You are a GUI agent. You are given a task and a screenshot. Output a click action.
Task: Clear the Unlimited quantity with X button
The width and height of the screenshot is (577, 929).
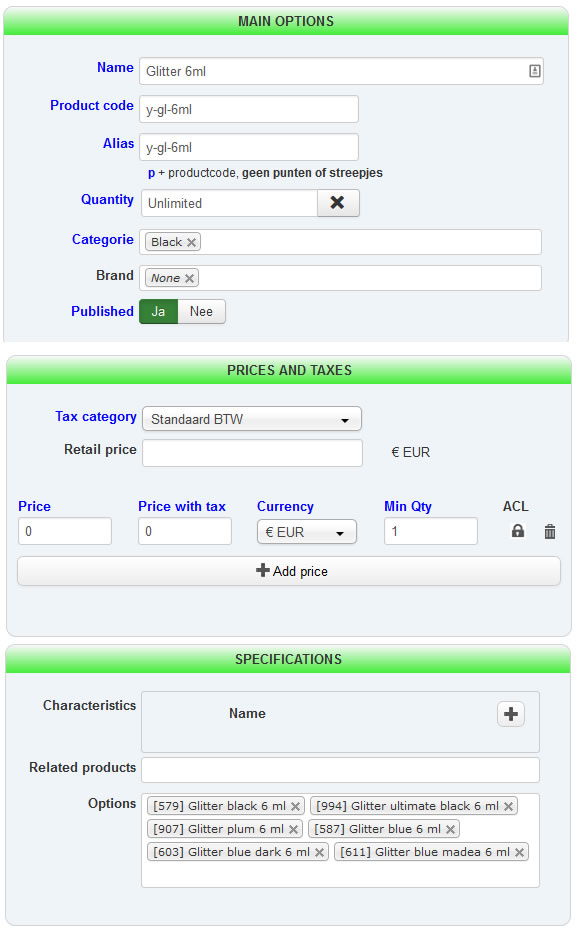pos(338,203)
